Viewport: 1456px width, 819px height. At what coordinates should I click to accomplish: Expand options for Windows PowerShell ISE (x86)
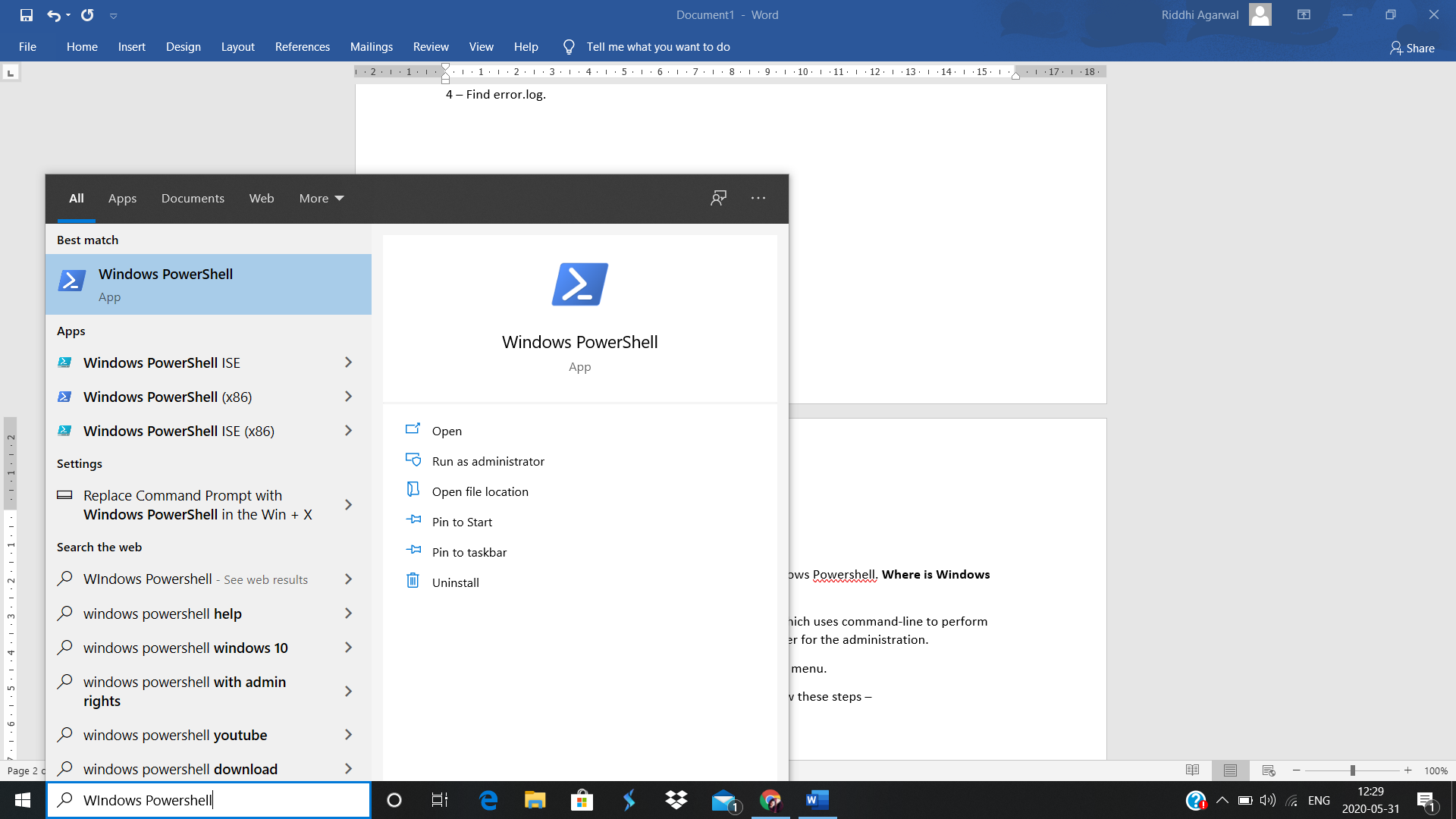[x=348, y=431]
